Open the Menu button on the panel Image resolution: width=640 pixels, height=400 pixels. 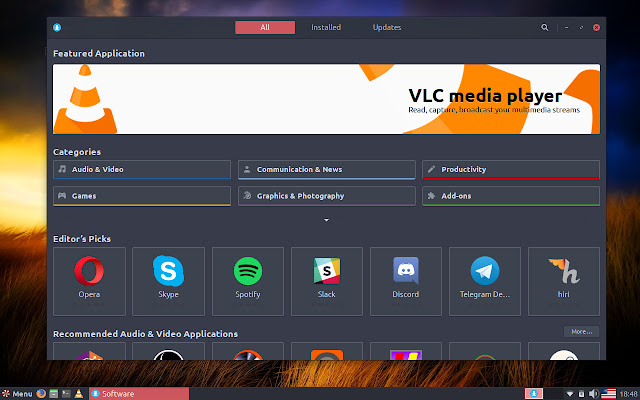[x=17, y=394]
